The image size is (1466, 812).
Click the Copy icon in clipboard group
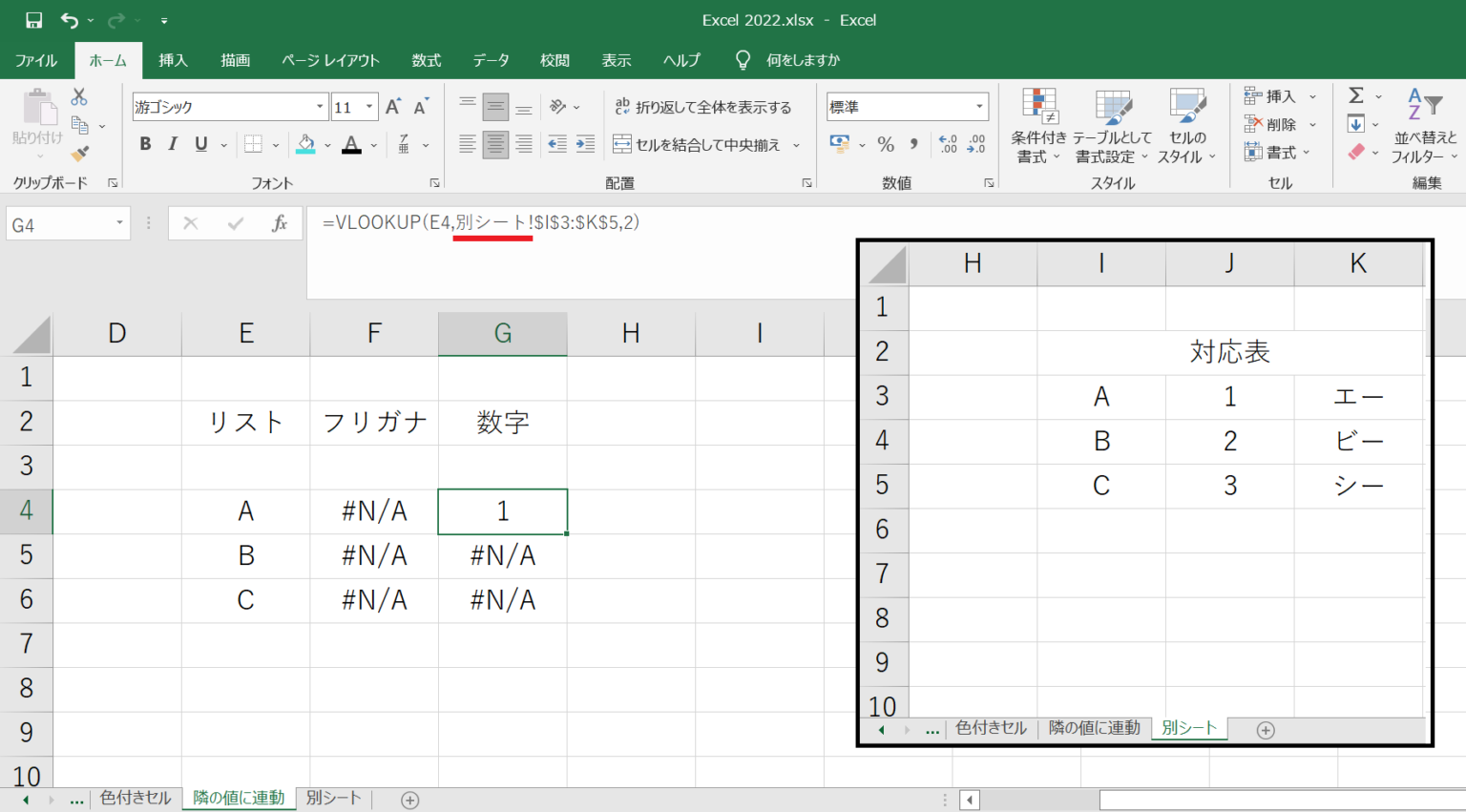[x=80, y=125]
